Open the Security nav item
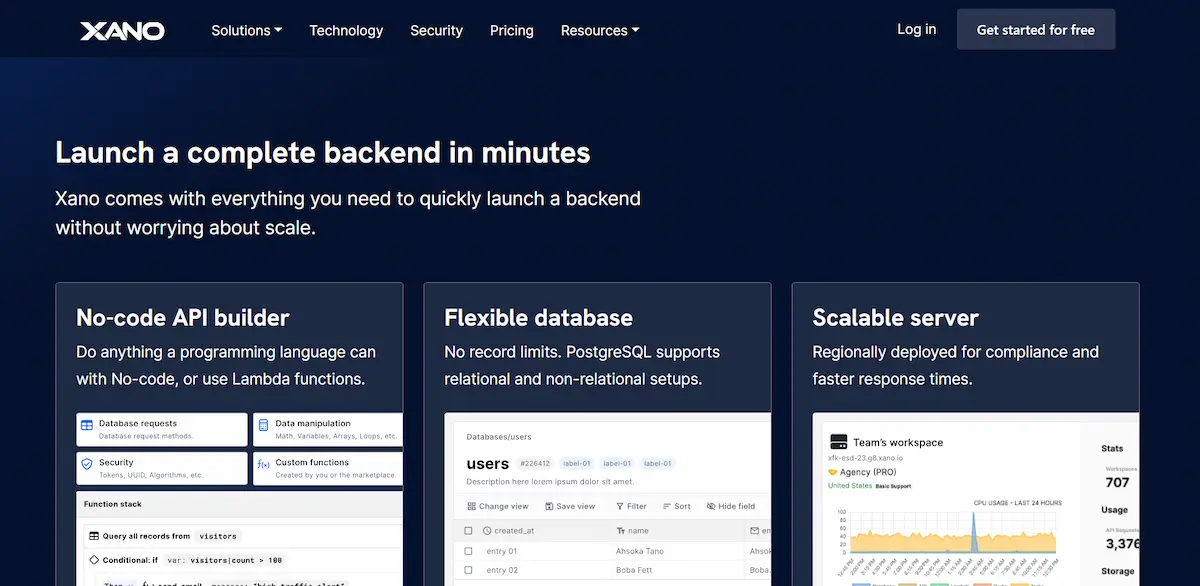The width and height of the screenshot is (1200, 586). tap(436, 30)
